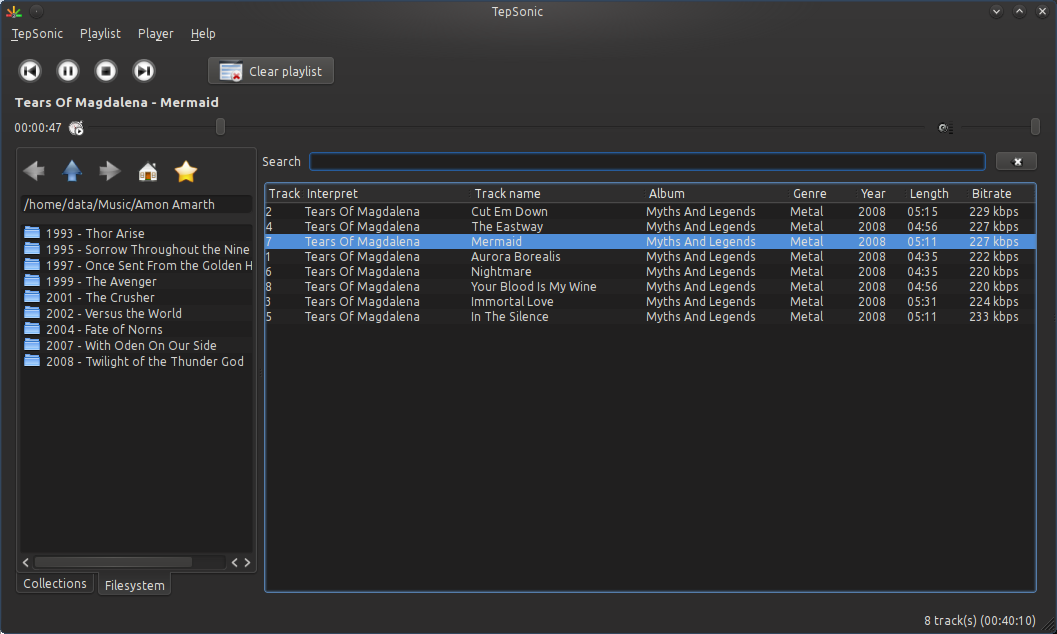Select the track Cut Em Down
The image size is (1057, 634).
651,212
